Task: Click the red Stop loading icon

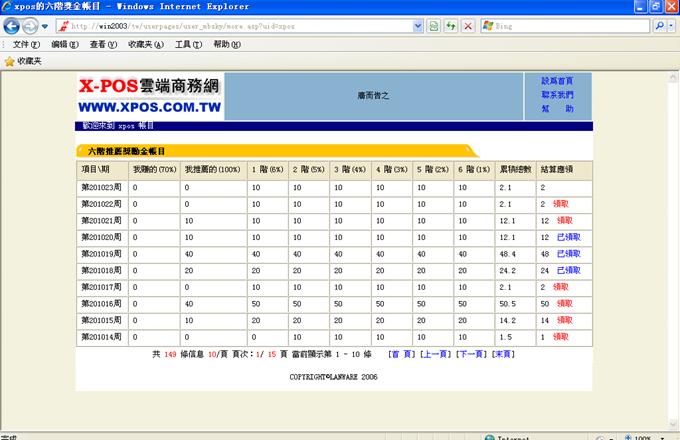Action: point(468,25)
